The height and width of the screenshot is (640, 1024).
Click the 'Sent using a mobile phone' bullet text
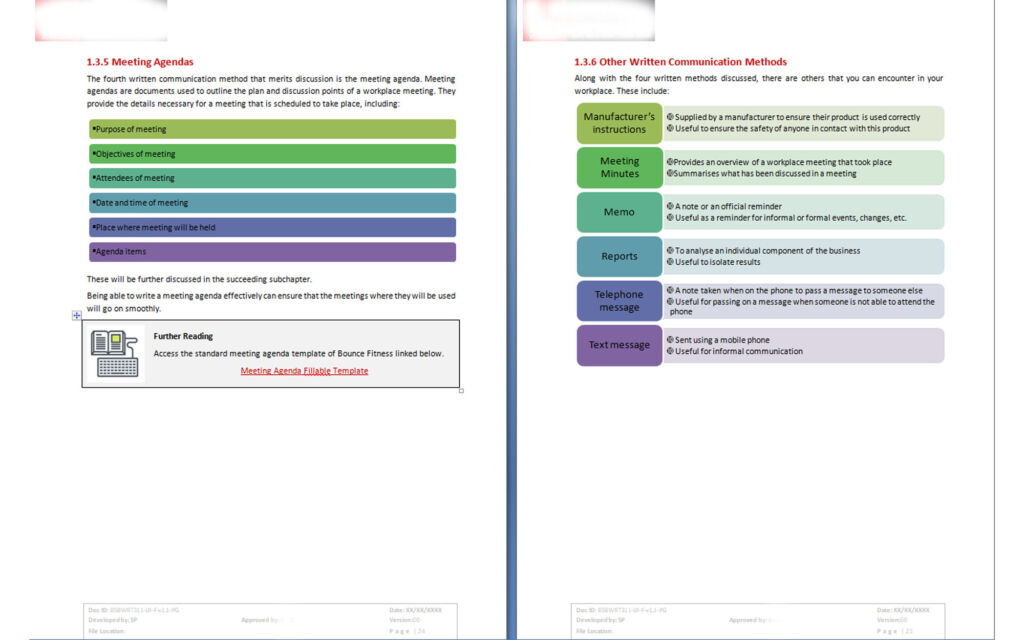[722, 340]
